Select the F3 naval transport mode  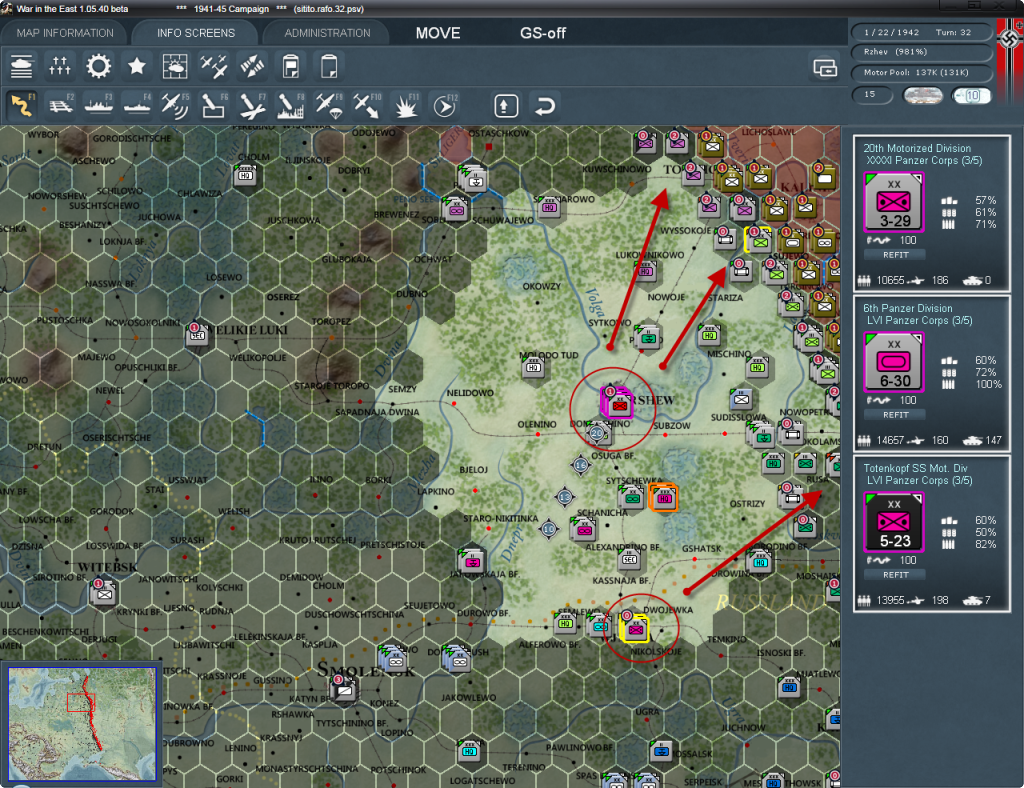coord(99,106)
